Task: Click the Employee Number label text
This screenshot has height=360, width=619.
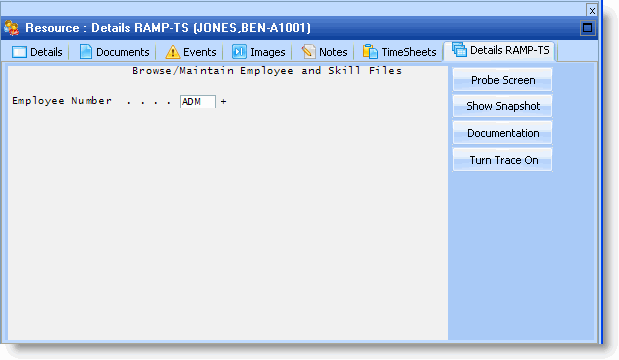Action: click(x=62, y=101)
